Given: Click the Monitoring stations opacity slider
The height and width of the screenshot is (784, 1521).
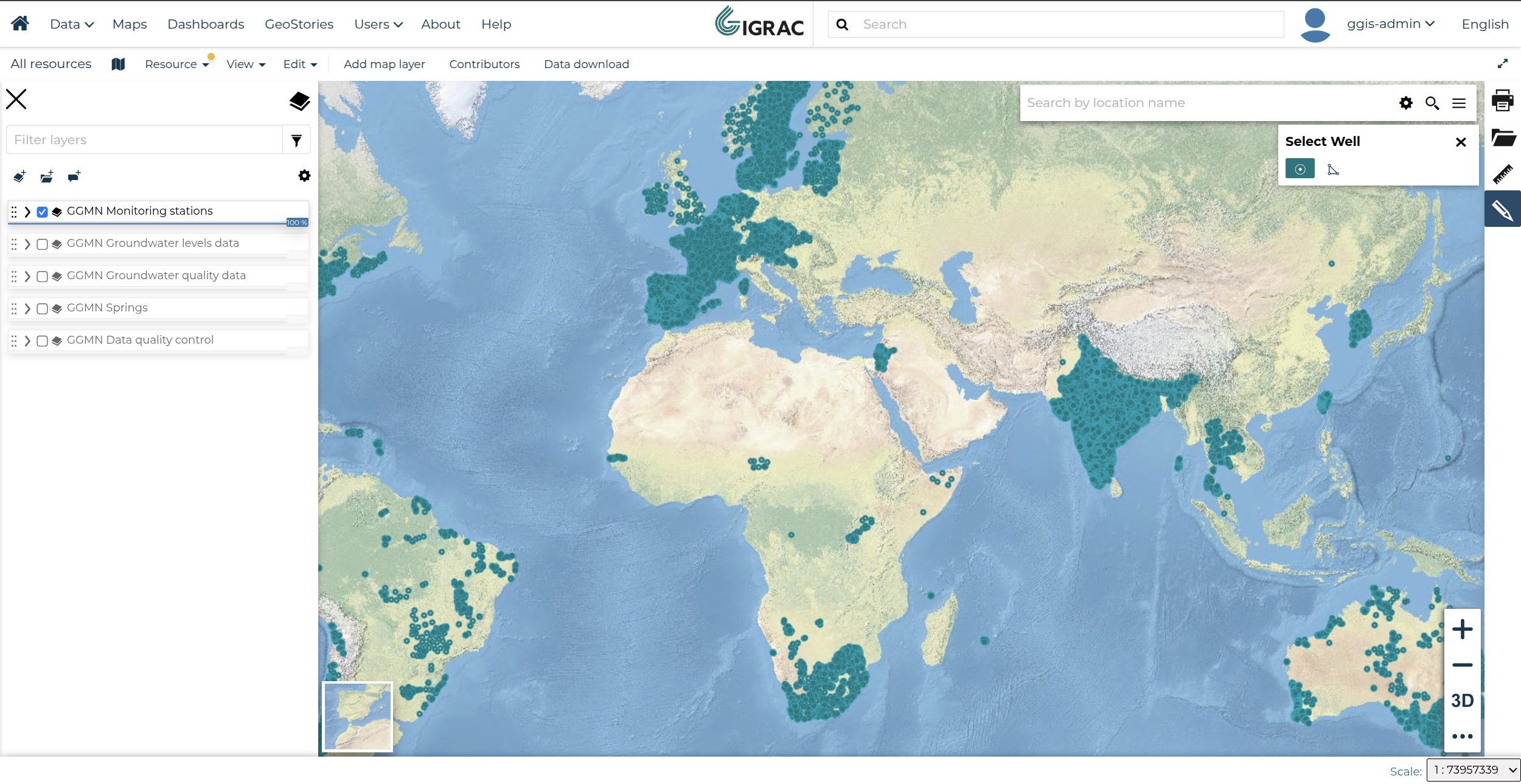Looking at the screenshot, I should pos(158,223).
